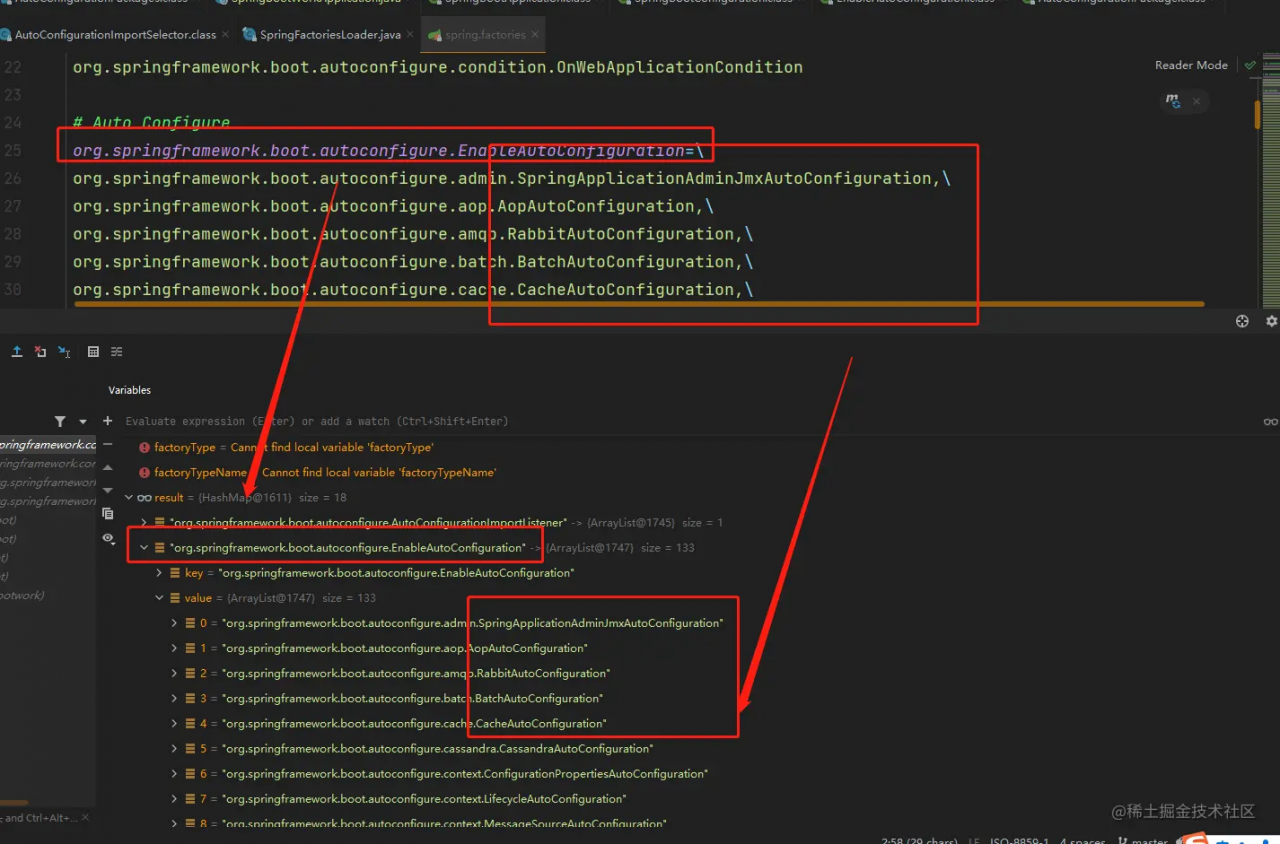Open the gear settings icon in panel header

[1271, 322]
